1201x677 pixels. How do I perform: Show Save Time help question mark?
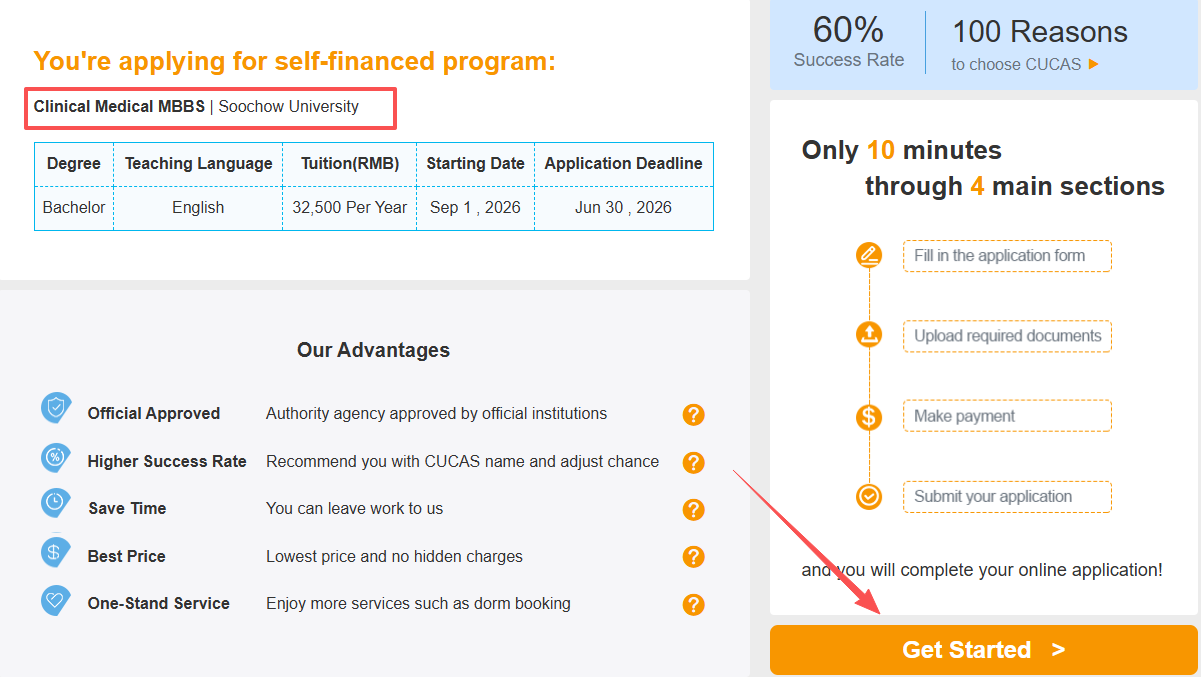pyautogui.click(x=694, y=510)
